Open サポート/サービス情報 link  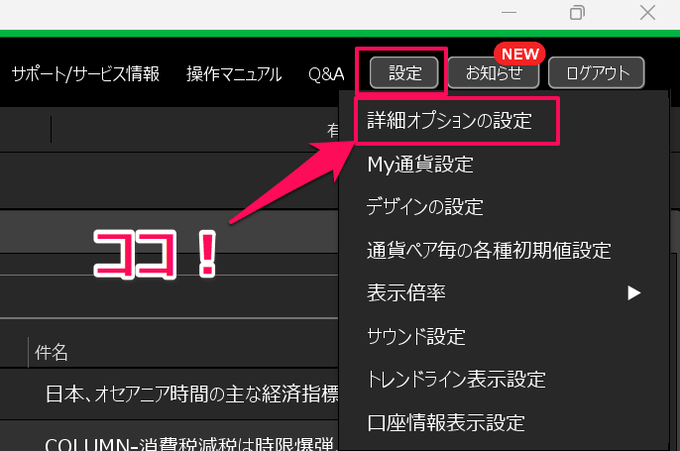click(85, 74)
